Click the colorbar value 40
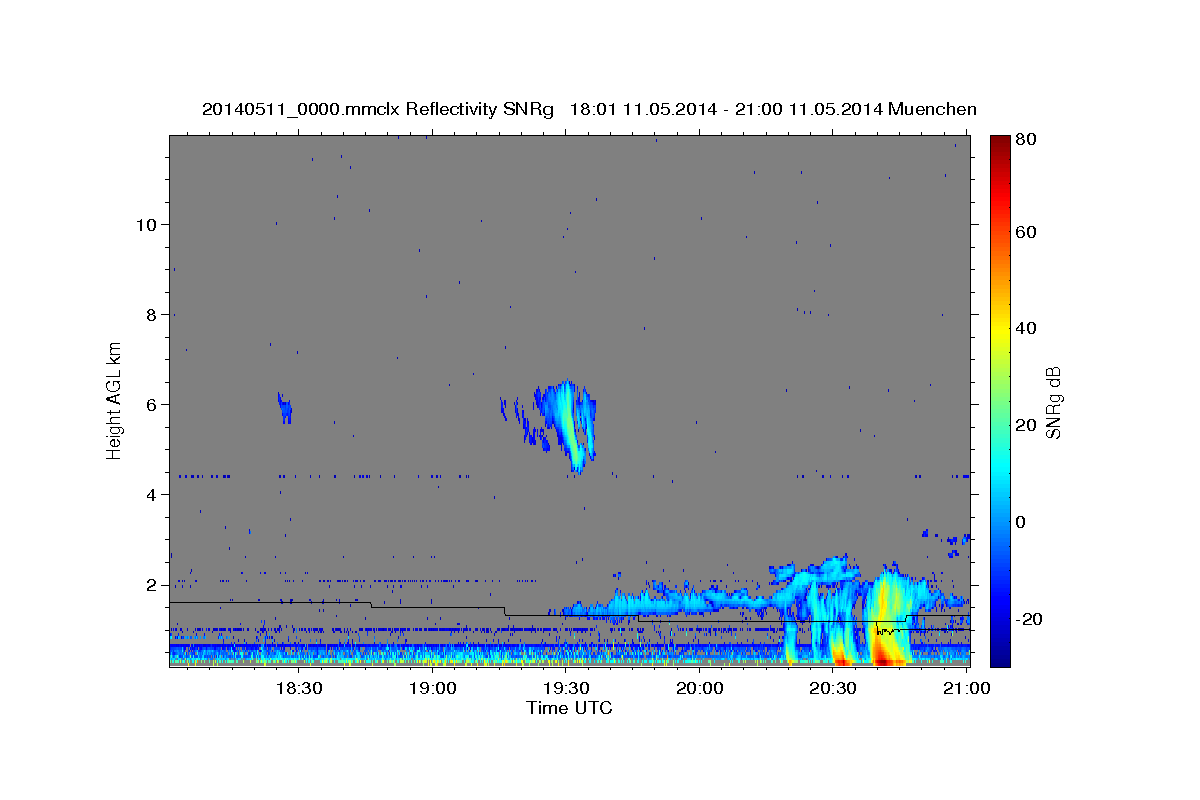This screenshot has height=800, width=1200. click(x=1026, y=328)
